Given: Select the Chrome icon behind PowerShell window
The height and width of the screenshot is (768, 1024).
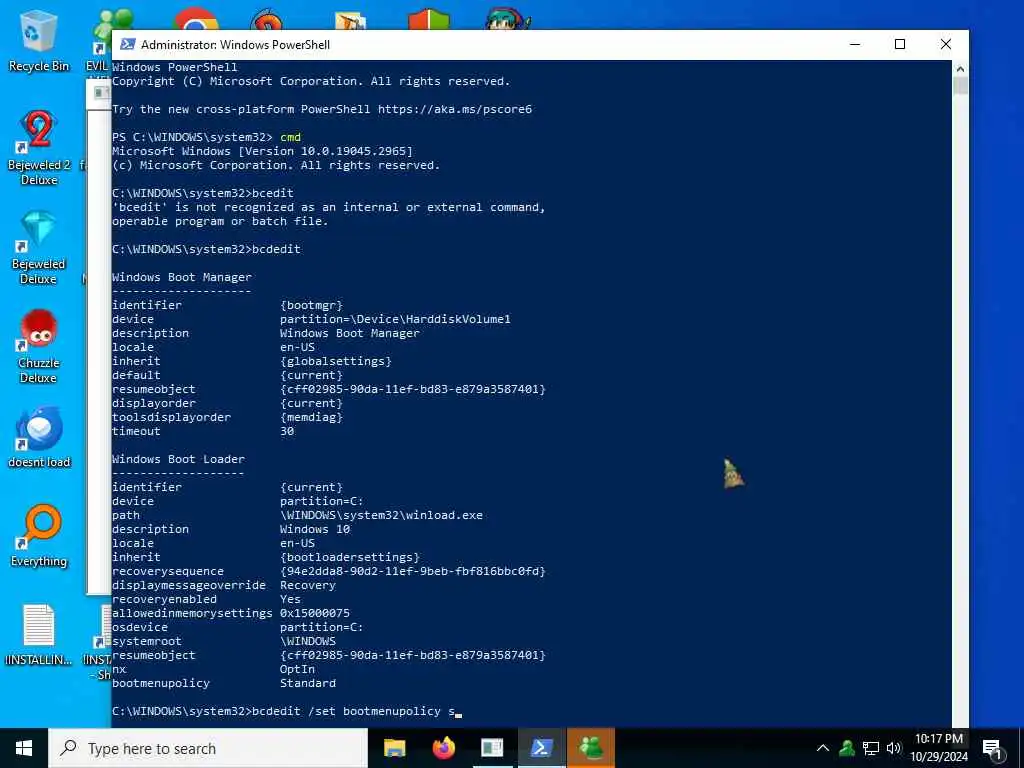Looking at the screenshot, I should 196,18.
